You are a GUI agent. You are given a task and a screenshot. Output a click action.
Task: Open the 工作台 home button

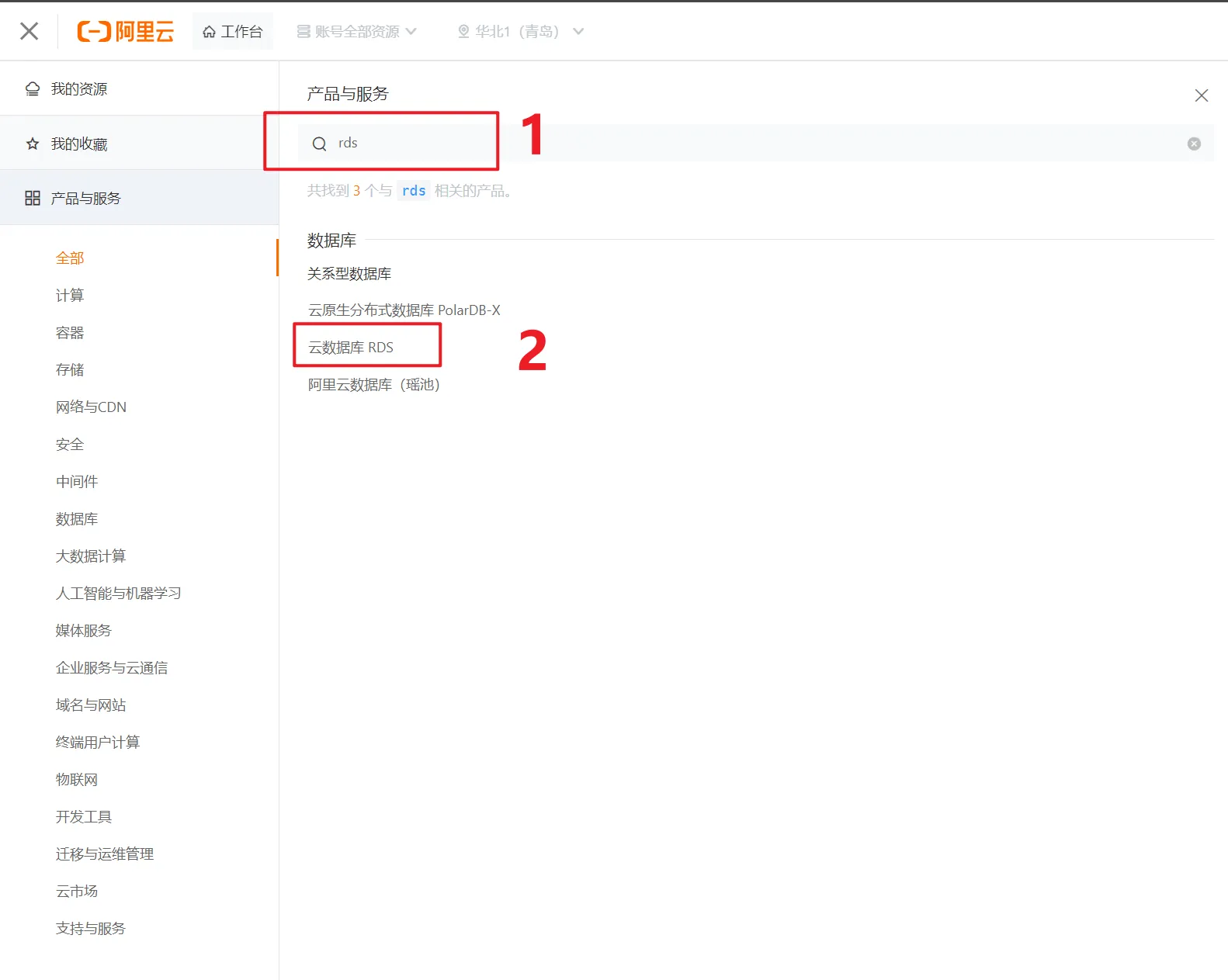click(233, 32)
